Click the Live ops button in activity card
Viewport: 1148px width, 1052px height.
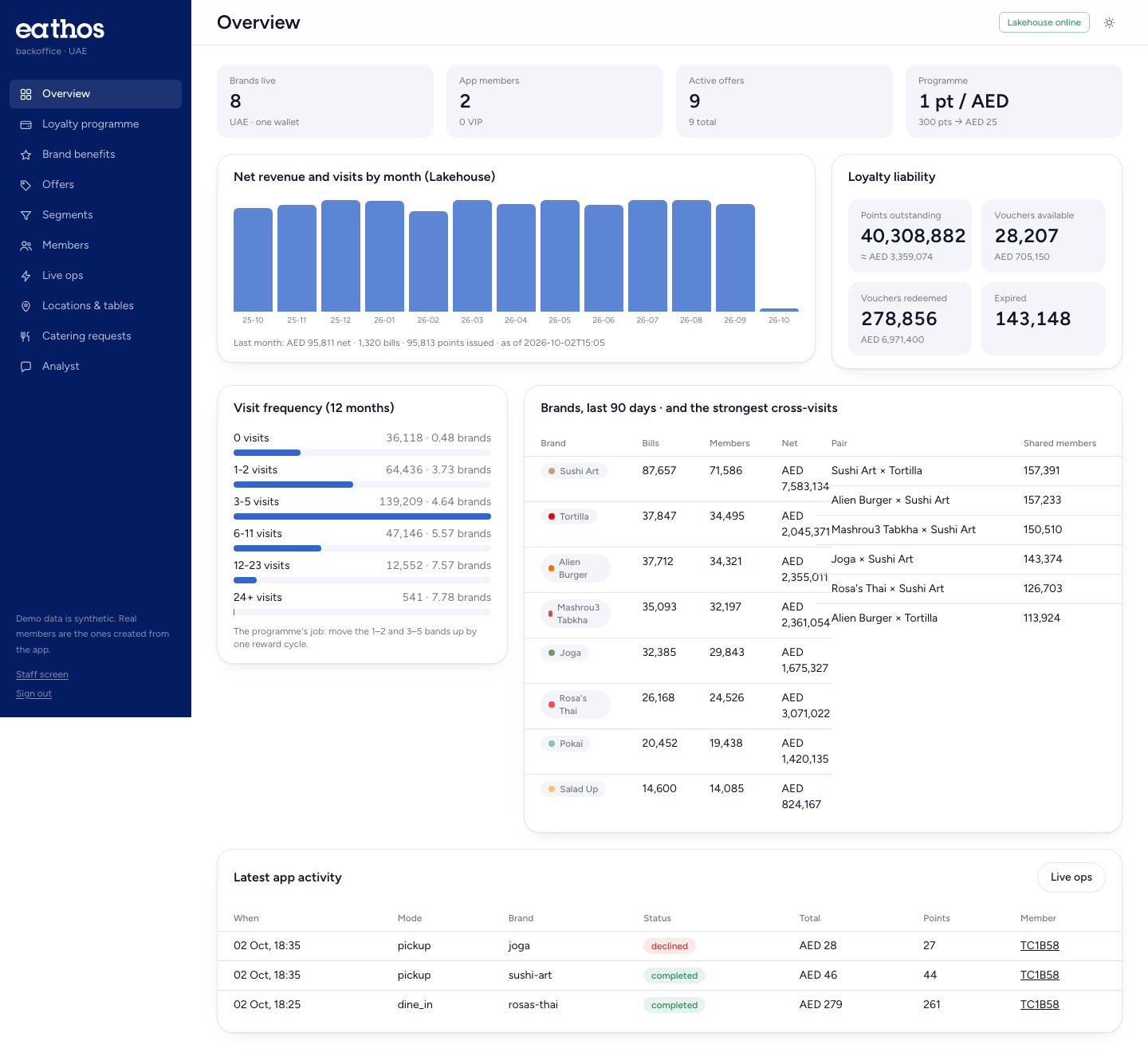click(1071, 877)
